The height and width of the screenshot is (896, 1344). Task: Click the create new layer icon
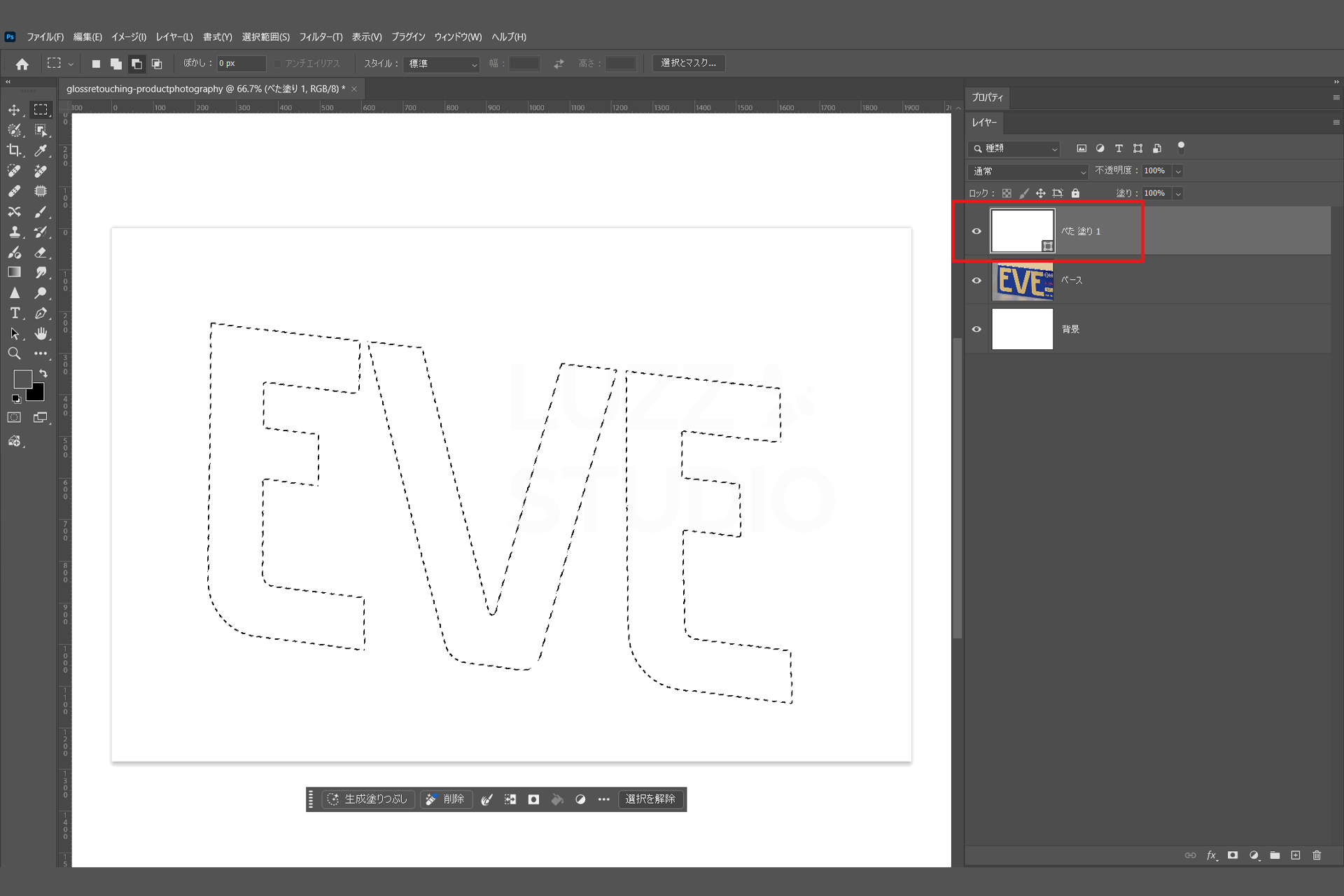tap(1296, 855)
